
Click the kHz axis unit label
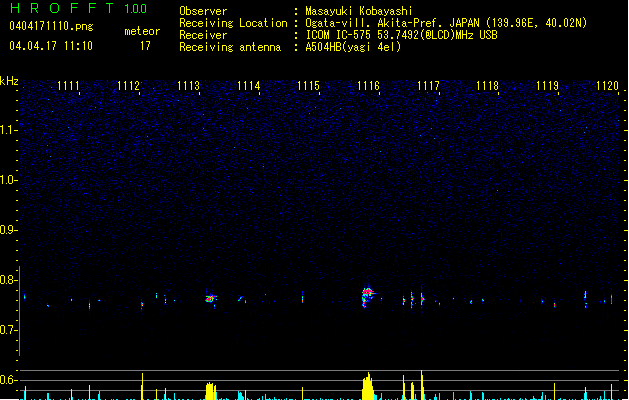coord(9,81)
